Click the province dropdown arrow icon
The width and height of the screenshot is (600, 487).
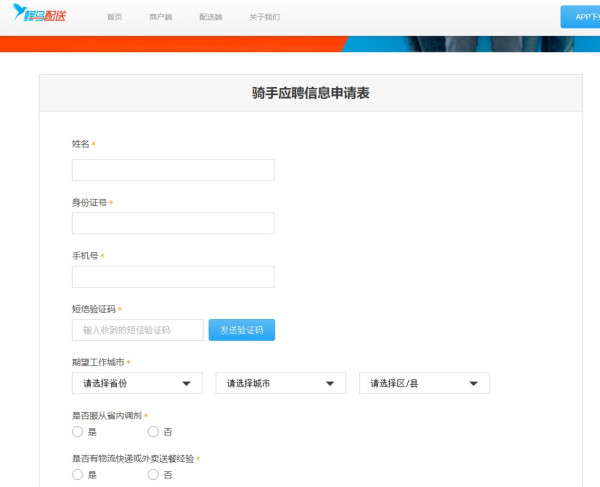(x=186, y=383)
